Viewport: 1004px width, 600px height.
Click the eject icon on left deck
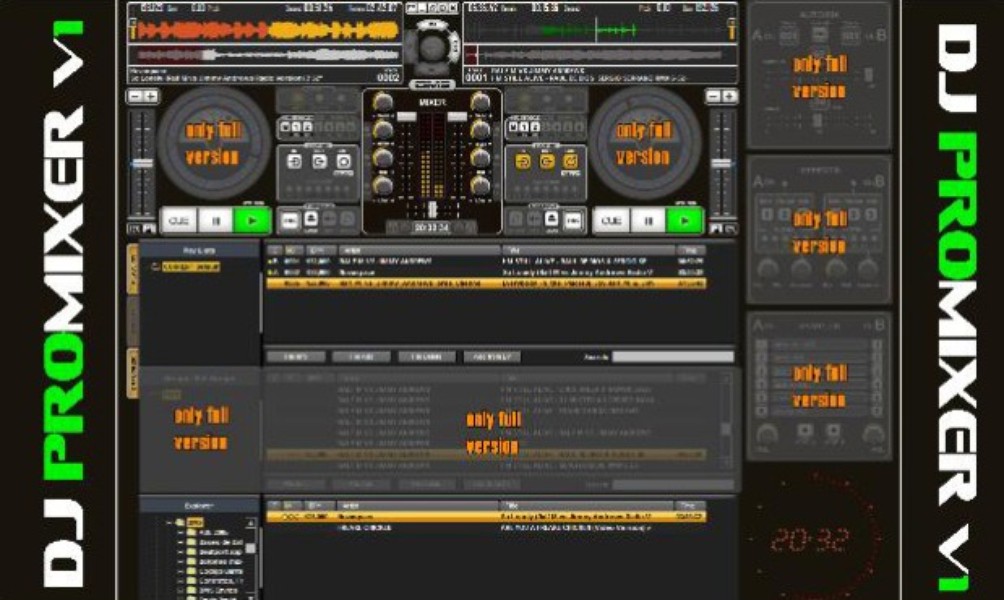click(x=311, y=220)
